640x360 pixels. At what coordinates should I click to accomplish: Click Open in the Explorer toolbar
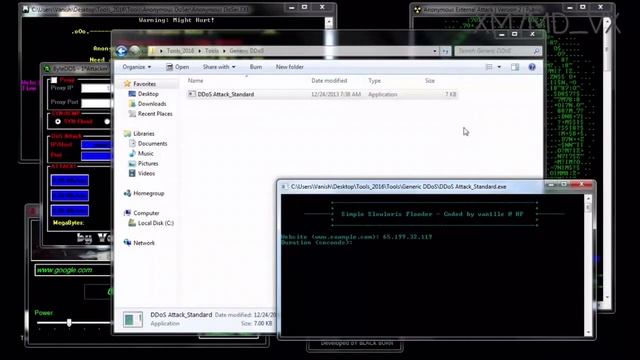(x=177, y=67)
